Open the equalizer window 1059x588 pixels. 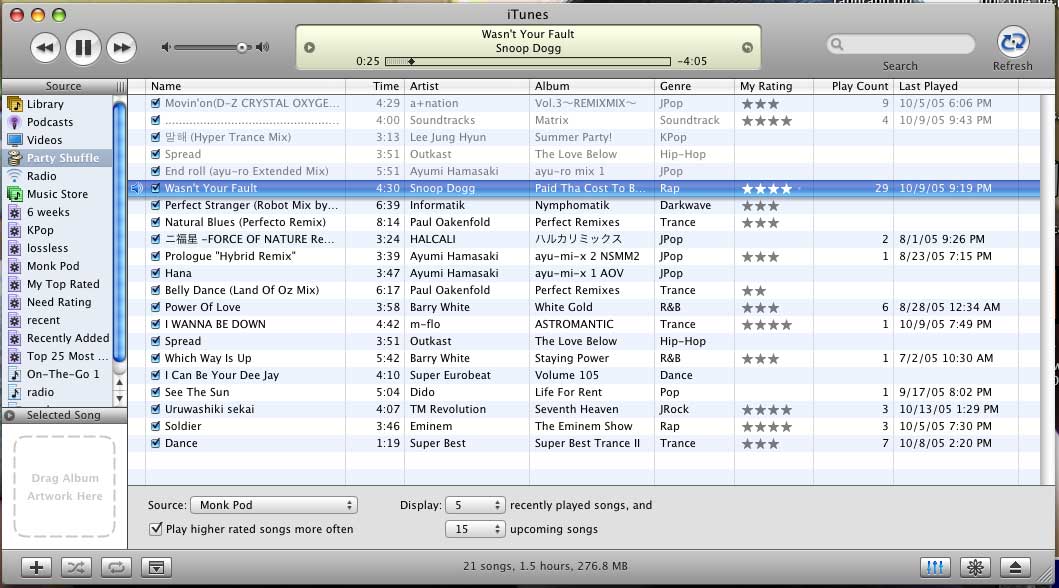click(935, 568)
